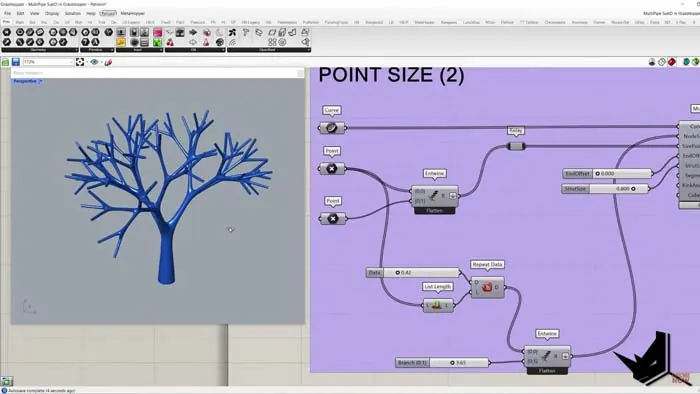Click the four-circles icon in OpenNest group

[272, 42]
